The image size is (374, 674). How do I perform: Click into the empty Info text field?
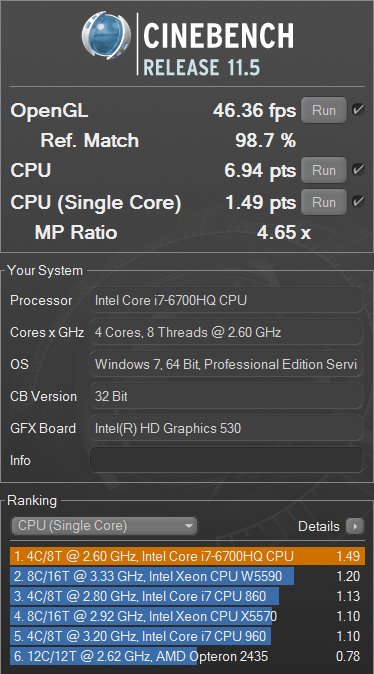point(227,460)
